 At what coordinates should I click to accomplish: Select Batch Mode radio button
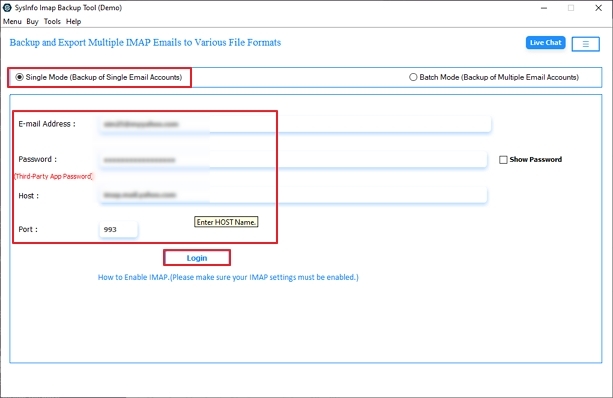click(413, 77)
